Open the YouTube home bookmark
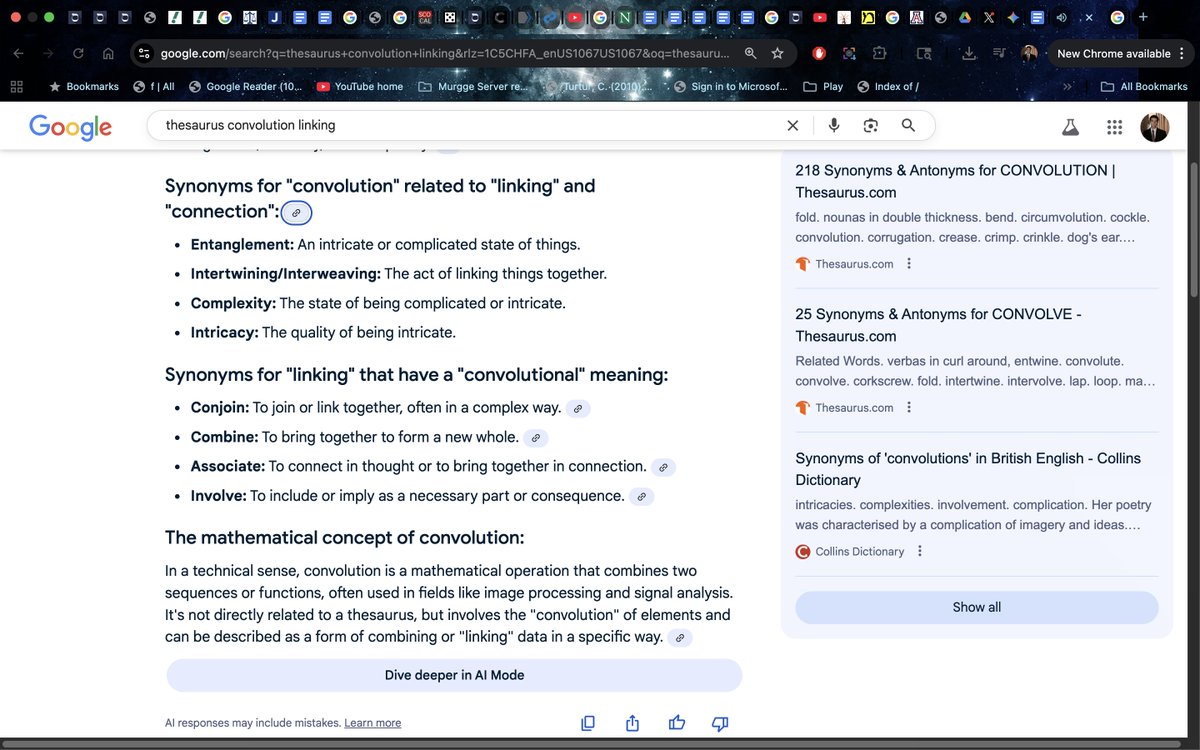The width and height of the screenshot is (1200, 750). point(360,87)
